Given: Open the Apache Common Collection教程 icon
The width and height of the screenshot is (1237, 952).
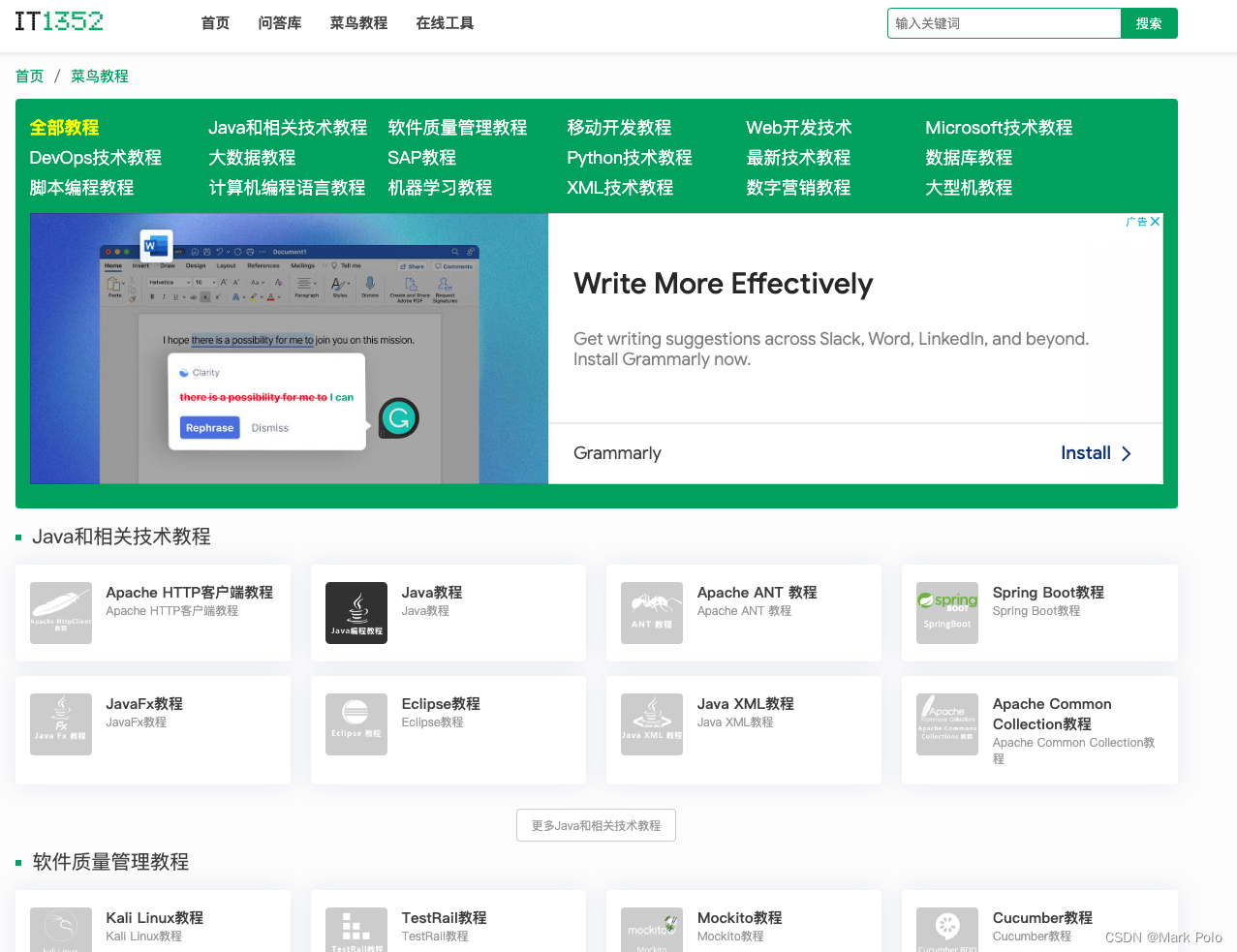Looking at the screenshot, I should pyautogui.click(x=947, y=724).
